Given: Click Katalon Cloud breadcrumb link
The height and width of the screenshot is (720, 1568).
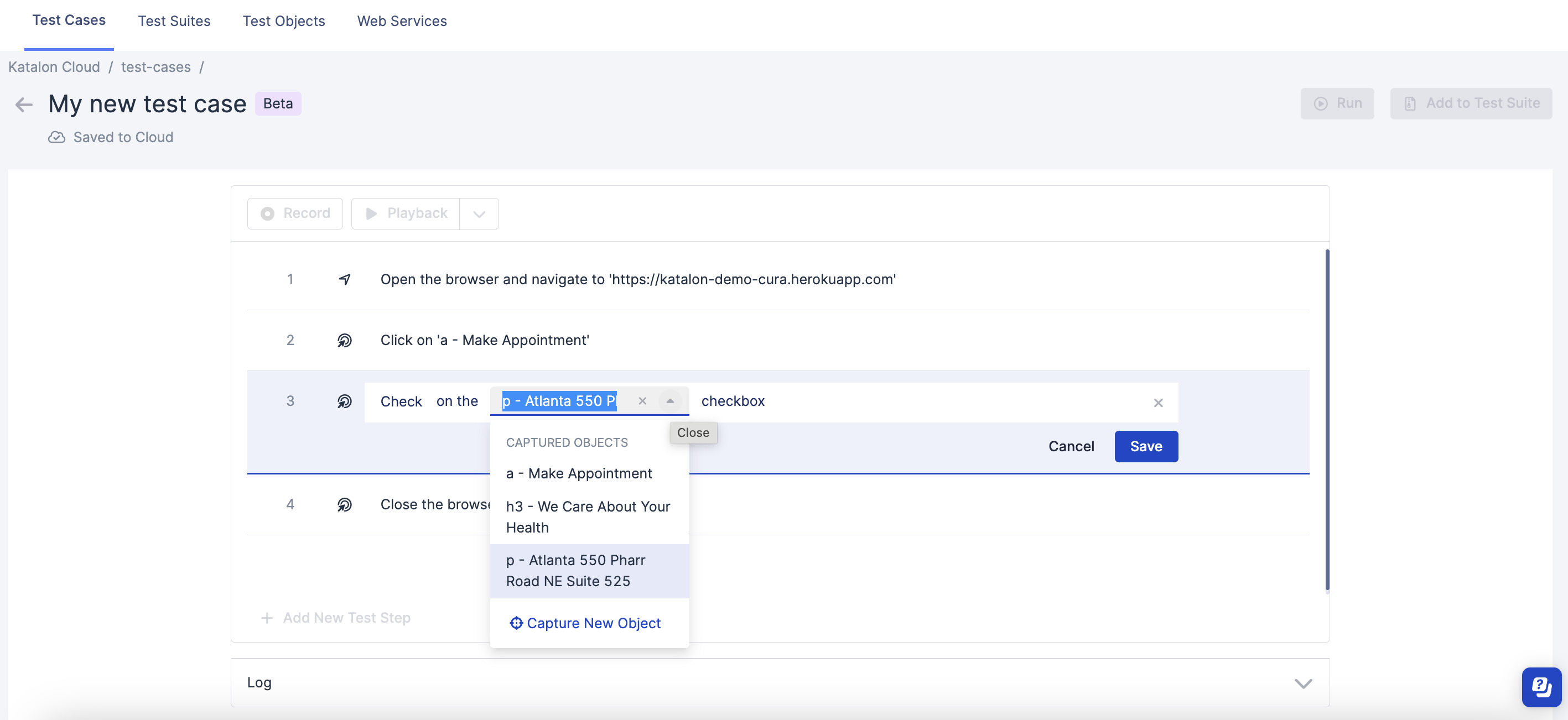Looking at the screenshot, I should tap(54, 67).
